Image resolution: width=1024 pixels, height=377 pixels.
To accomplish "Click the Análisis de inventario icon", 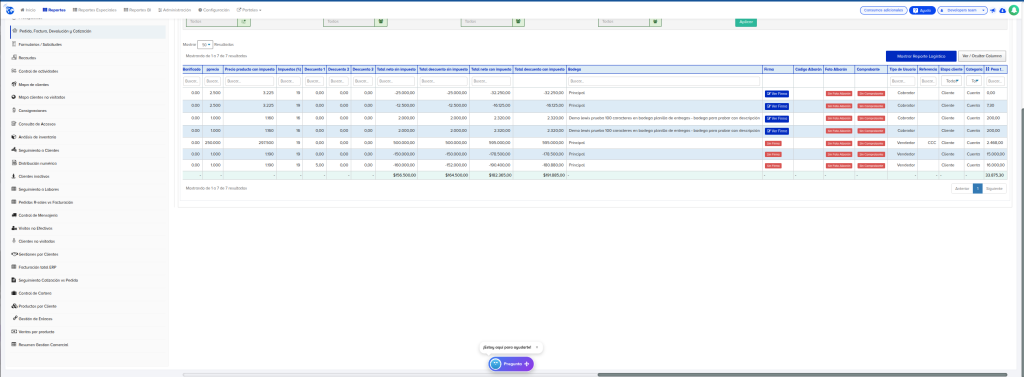I will (x=14, y=137).
